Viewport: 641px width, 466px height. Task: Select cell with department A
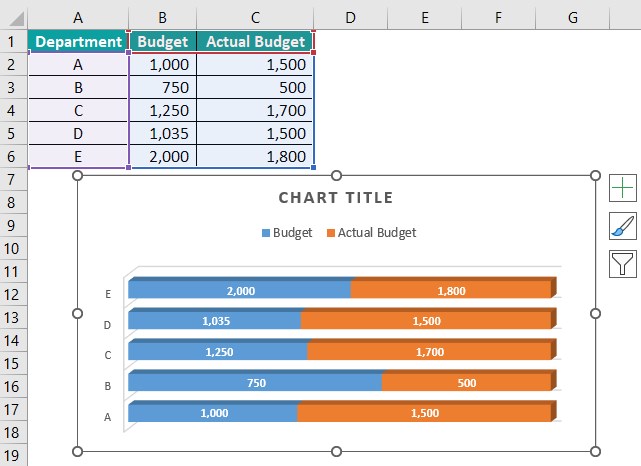(78, 64)
